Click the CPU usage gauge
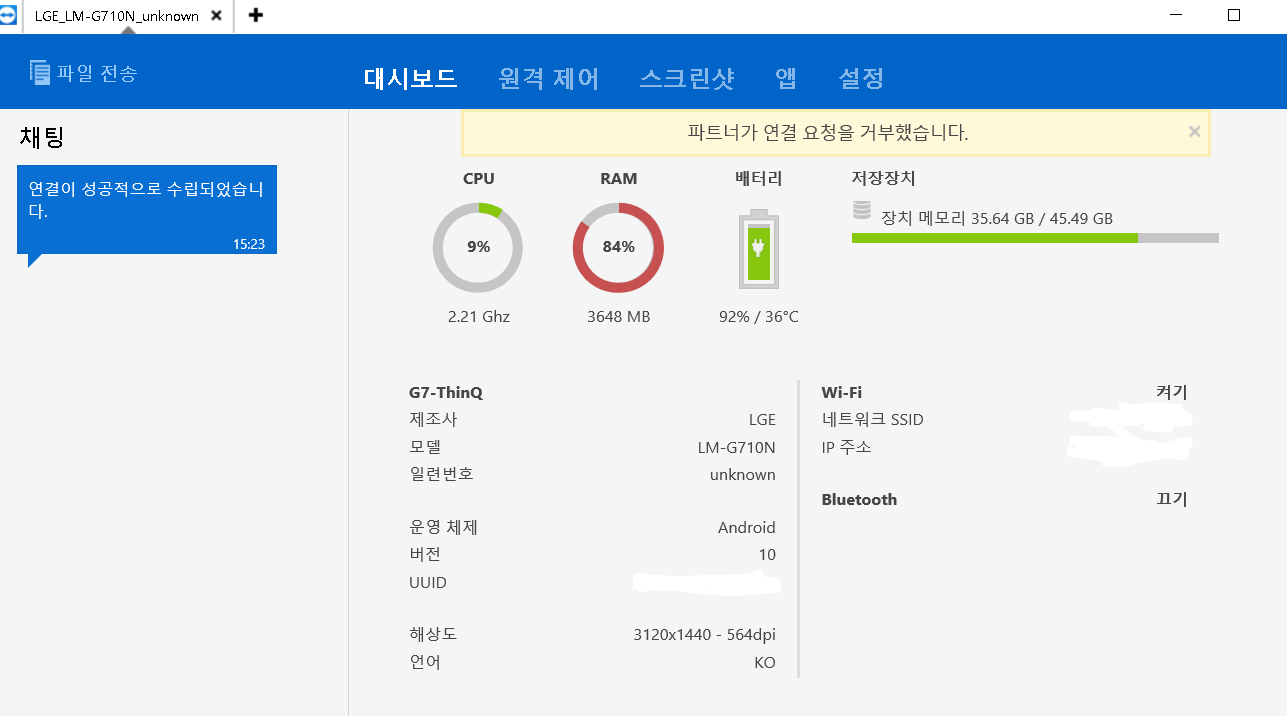 (x=478, y=247)
